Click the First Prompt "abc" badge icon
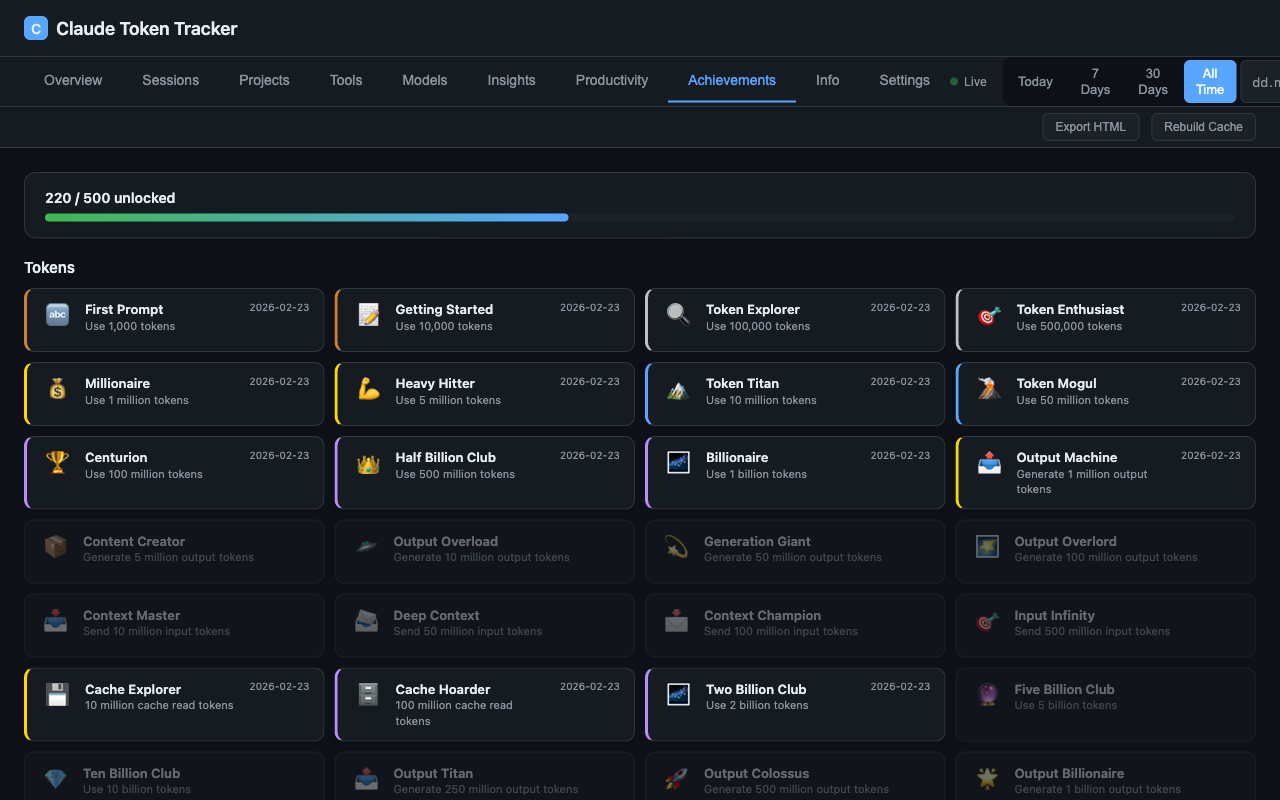The height and width of the screenshot is (800, 1280). (57, 316)
